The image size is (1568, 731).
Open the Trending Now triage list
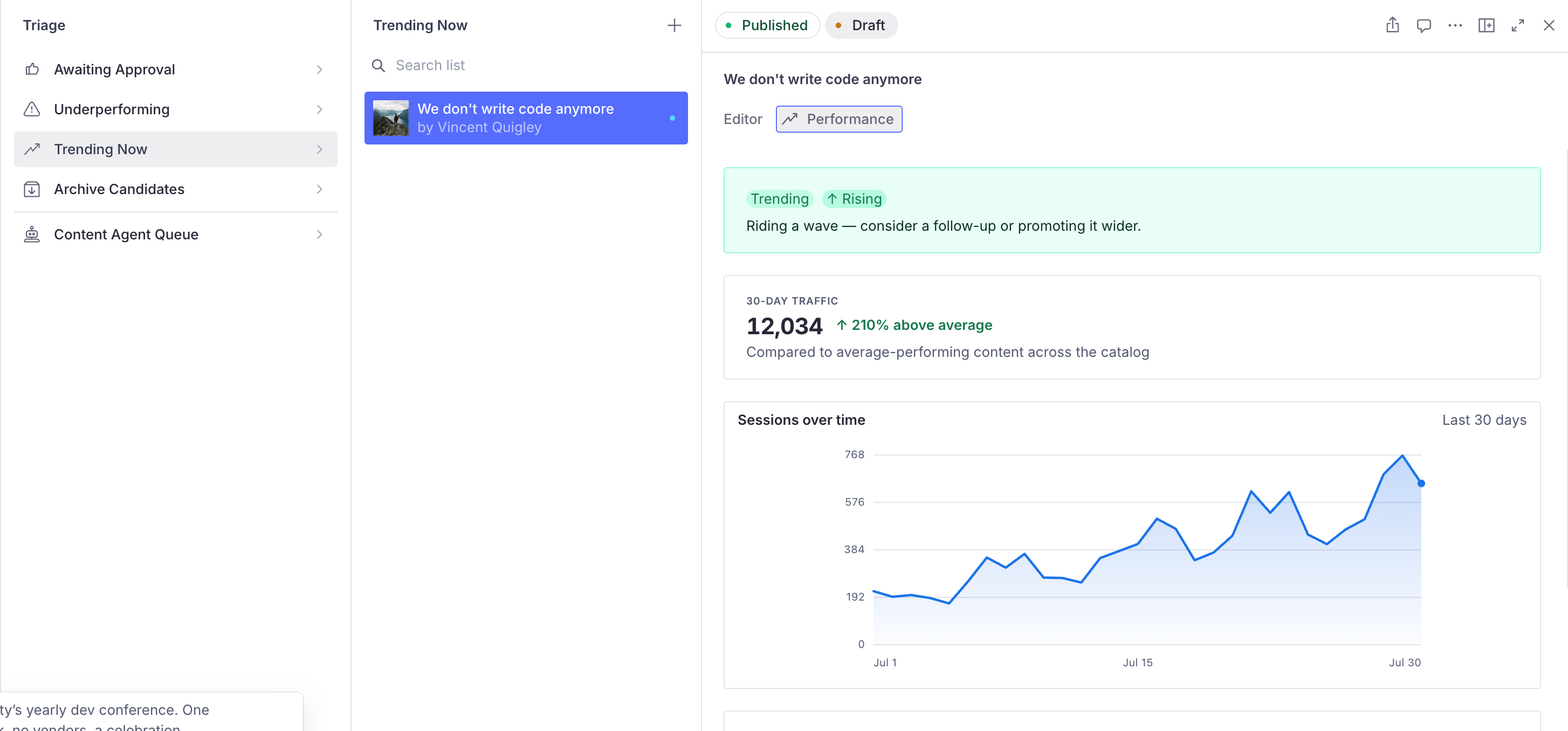175,149
